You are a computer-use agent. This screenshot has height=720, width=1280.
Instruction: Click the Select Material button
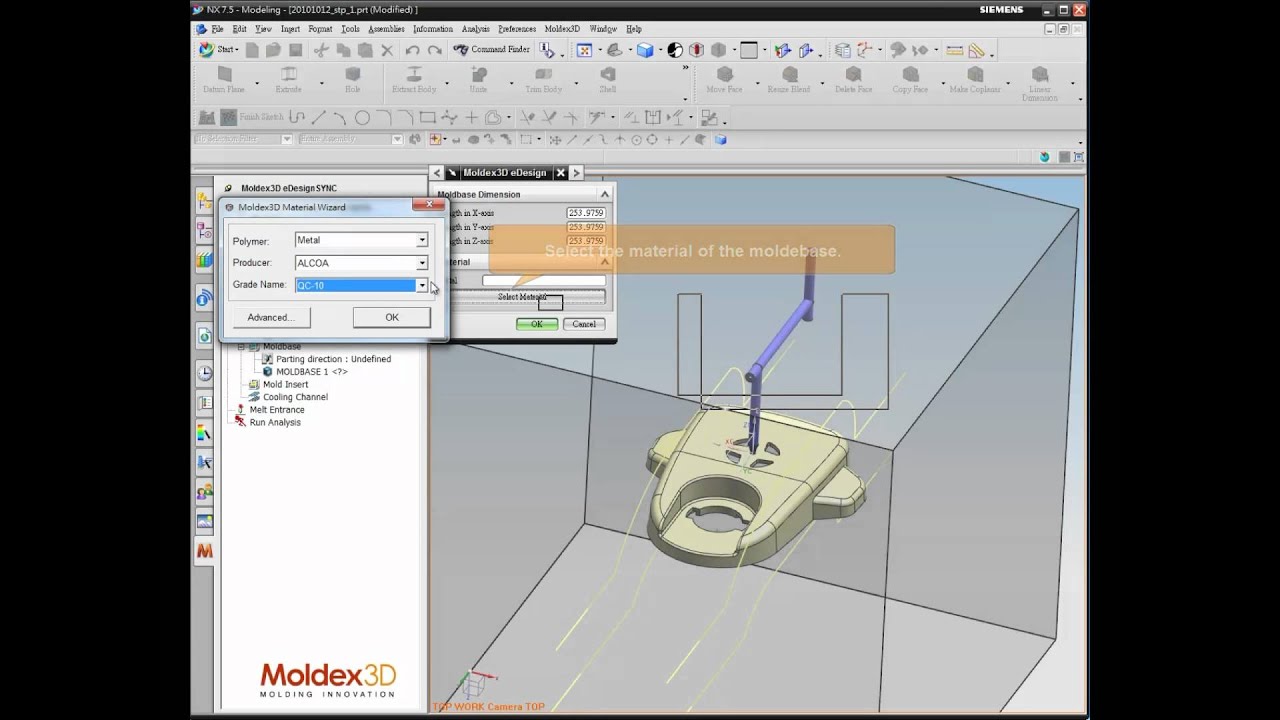pos(522,297)
